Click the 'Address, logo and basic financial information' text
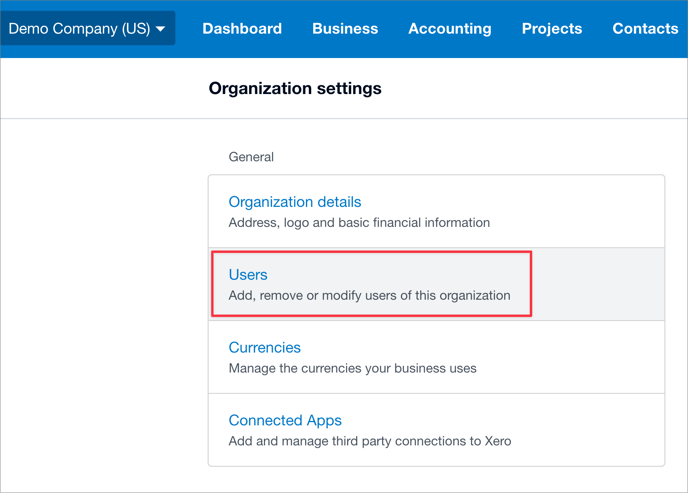This screenshot has height=493, width=688. [359, 223]
